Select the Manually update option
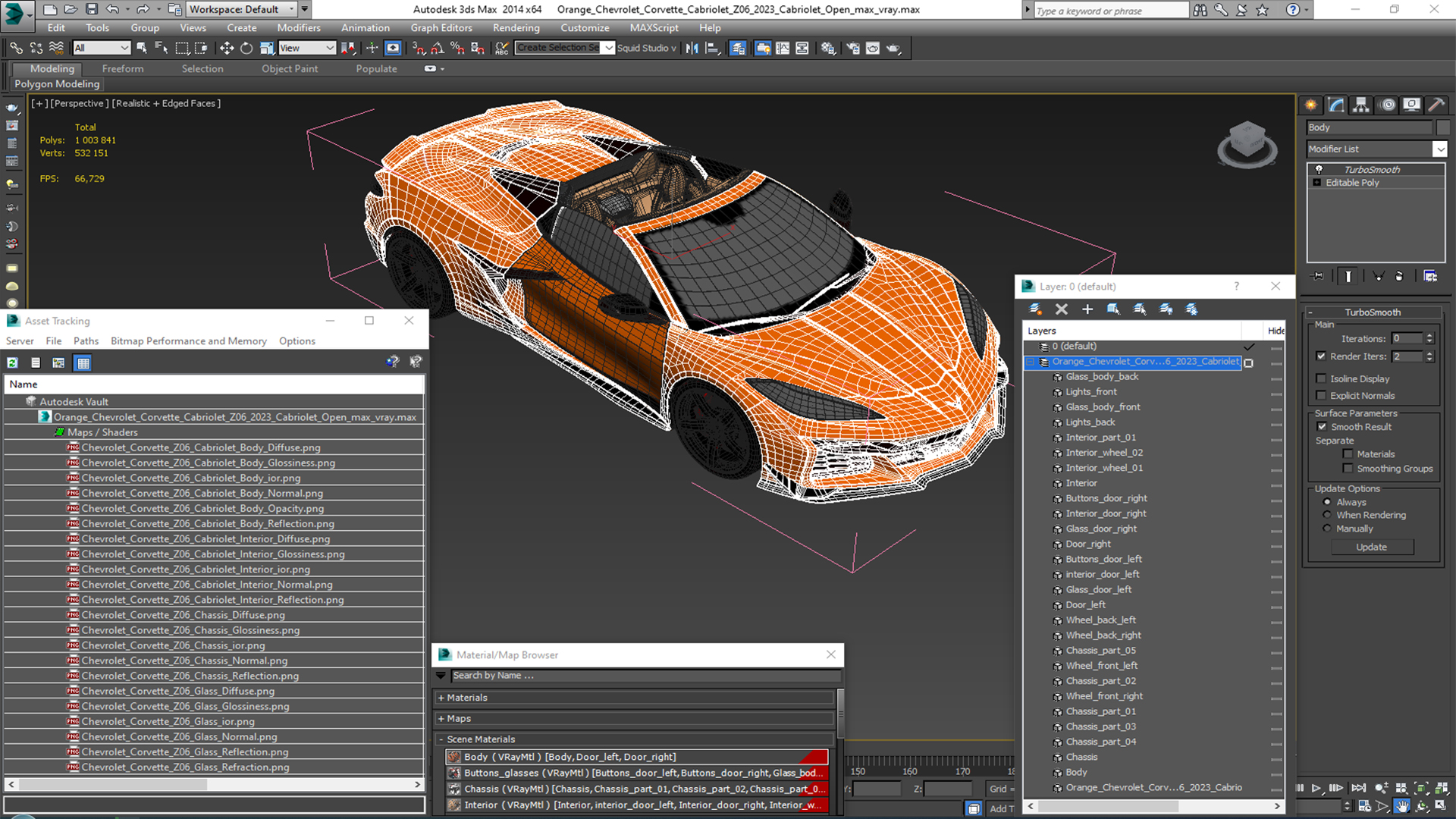This screenshot has height=819, width=1456. click(x=1327, y=529)
